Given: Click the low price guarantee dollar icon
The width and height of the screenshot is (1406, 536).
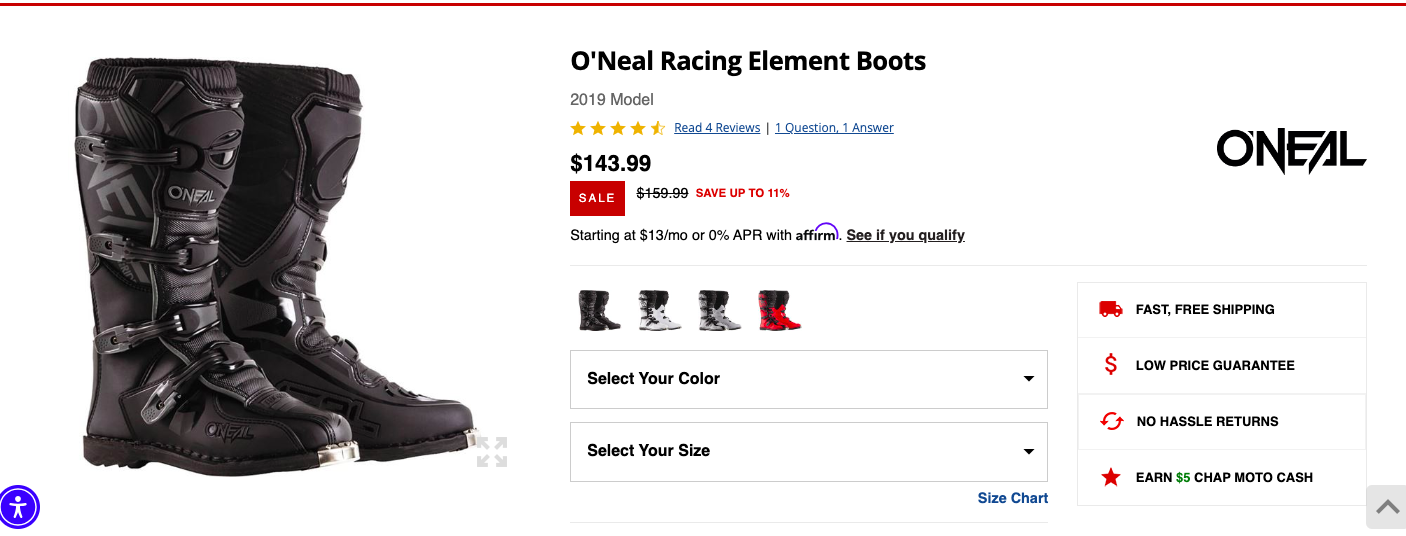Looking at the screenshot, I should pyautogui.click(x=1110, y=365).
